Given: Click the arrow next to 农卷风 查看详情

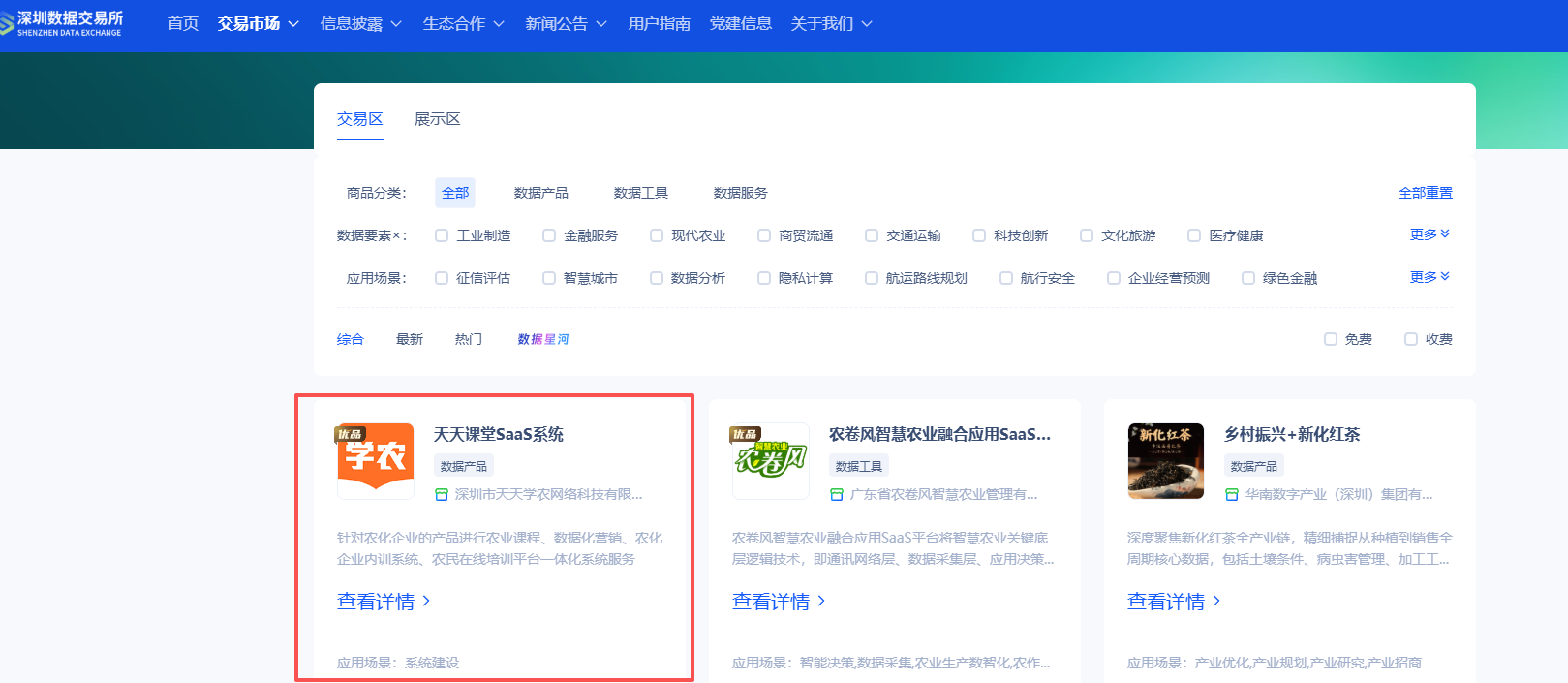Looking at the screenshot, I should (821, 602).
